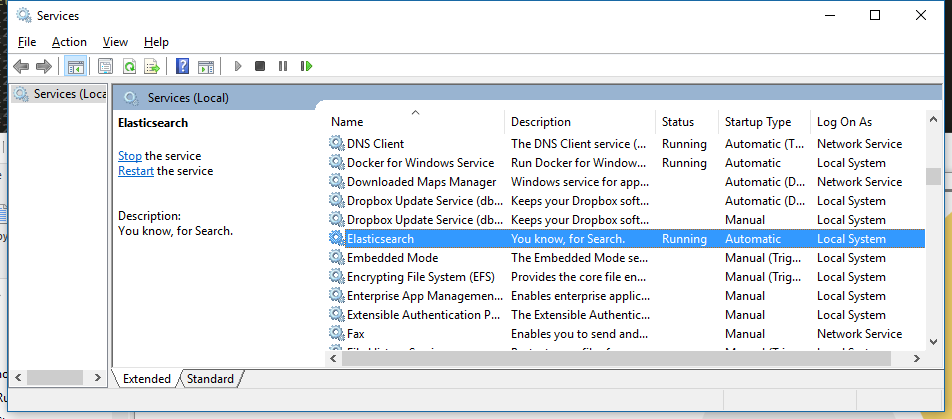Screen dimensions: 952x419
Task: Click the Show/Hide Console Tree toolbar icon
Action: tap(75, 66)
